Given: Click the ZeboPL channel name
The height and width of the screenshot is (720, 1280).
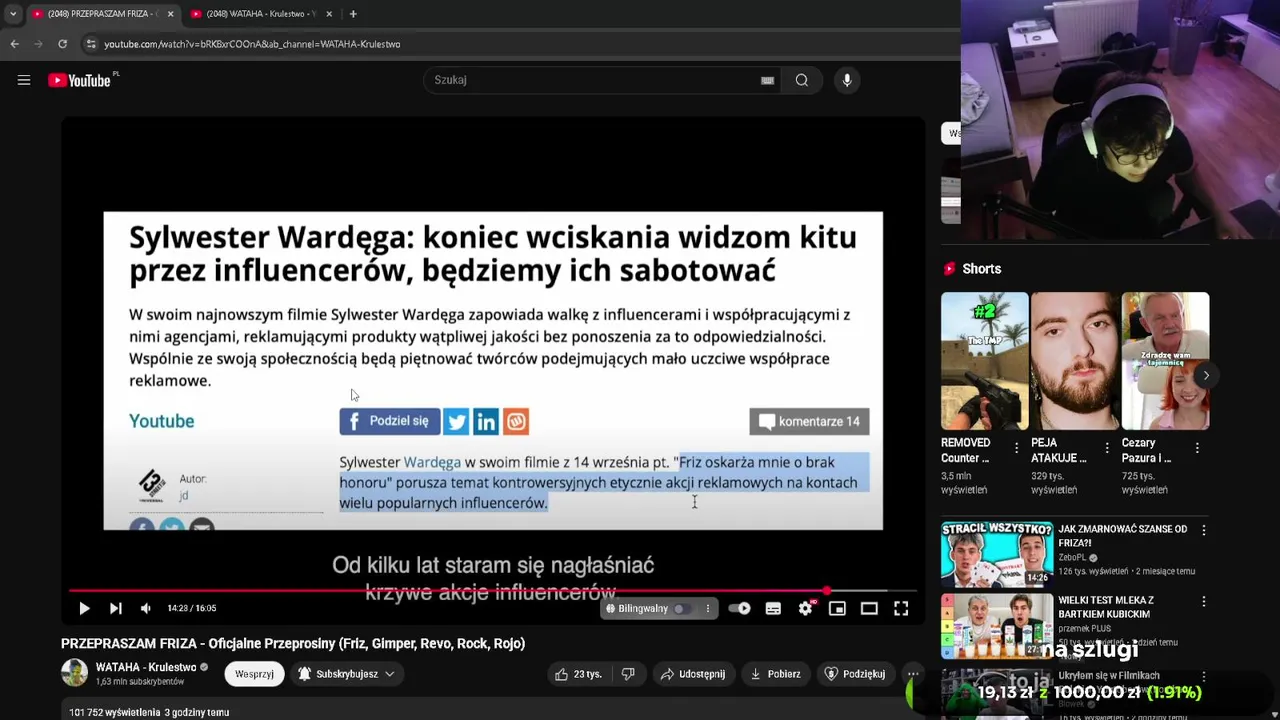Looking at the screenshot, I should coord(1072,557).
